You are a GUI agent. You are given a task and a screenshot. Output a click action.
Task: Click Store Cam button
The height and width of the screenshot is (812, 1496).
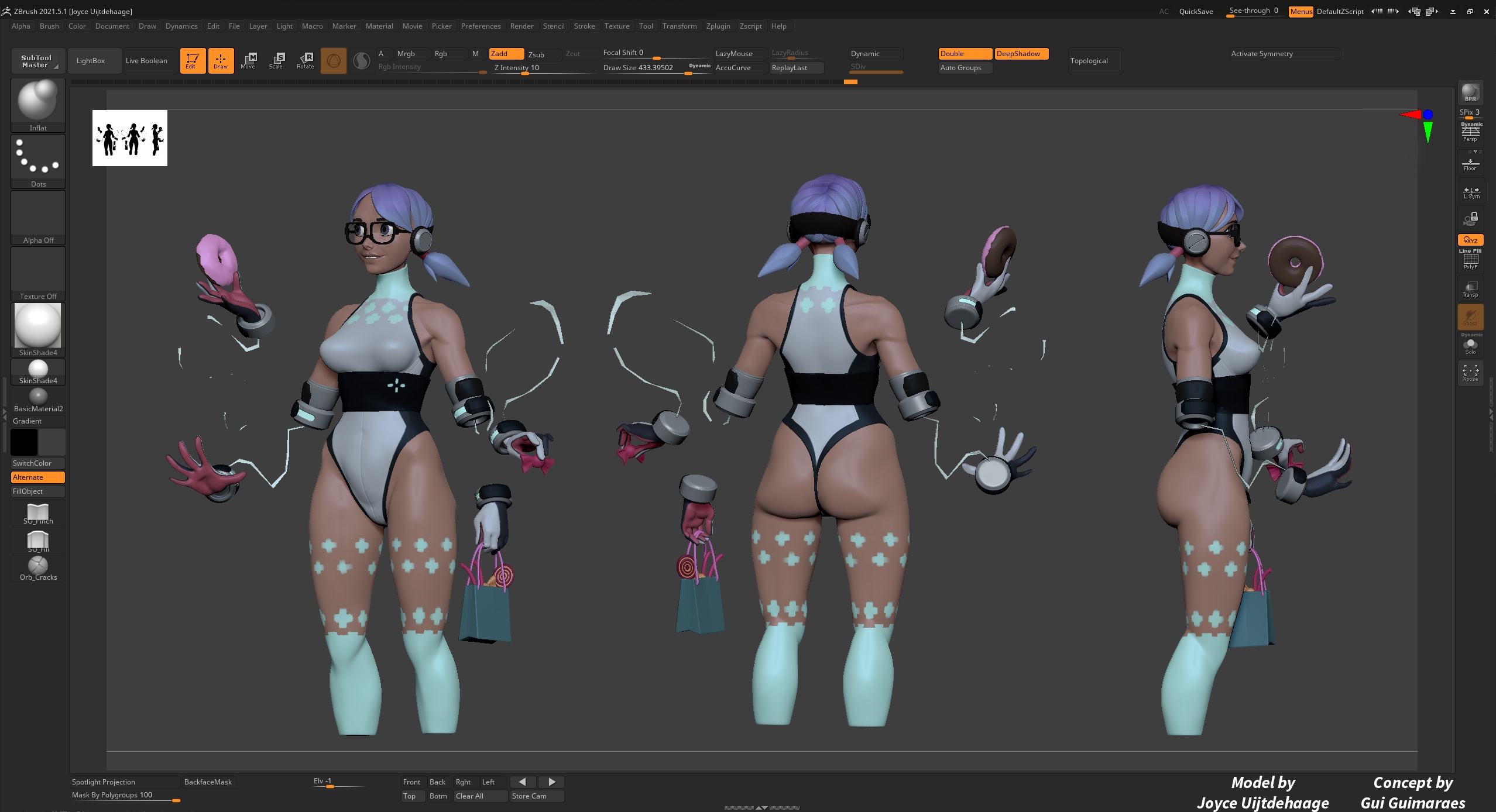537,796
